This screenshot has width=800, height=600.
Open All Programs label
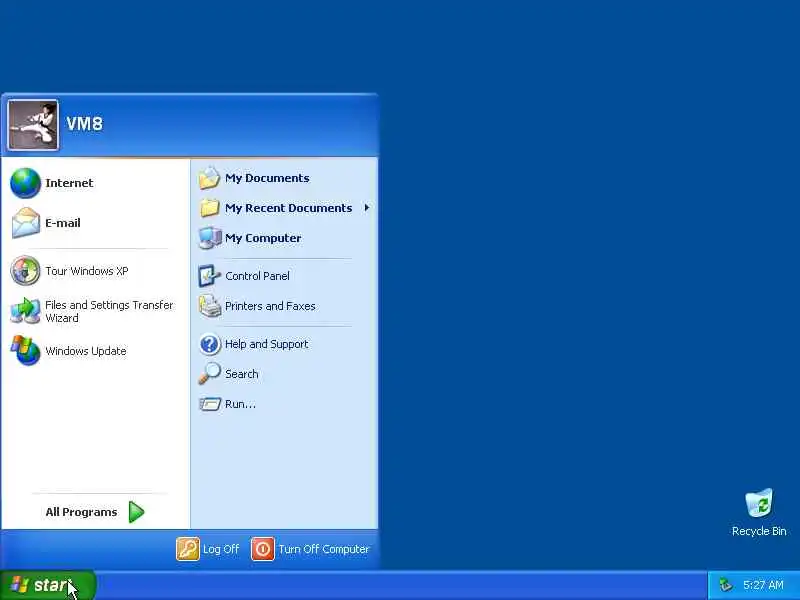pyautogui.click(x=81, y=512)
